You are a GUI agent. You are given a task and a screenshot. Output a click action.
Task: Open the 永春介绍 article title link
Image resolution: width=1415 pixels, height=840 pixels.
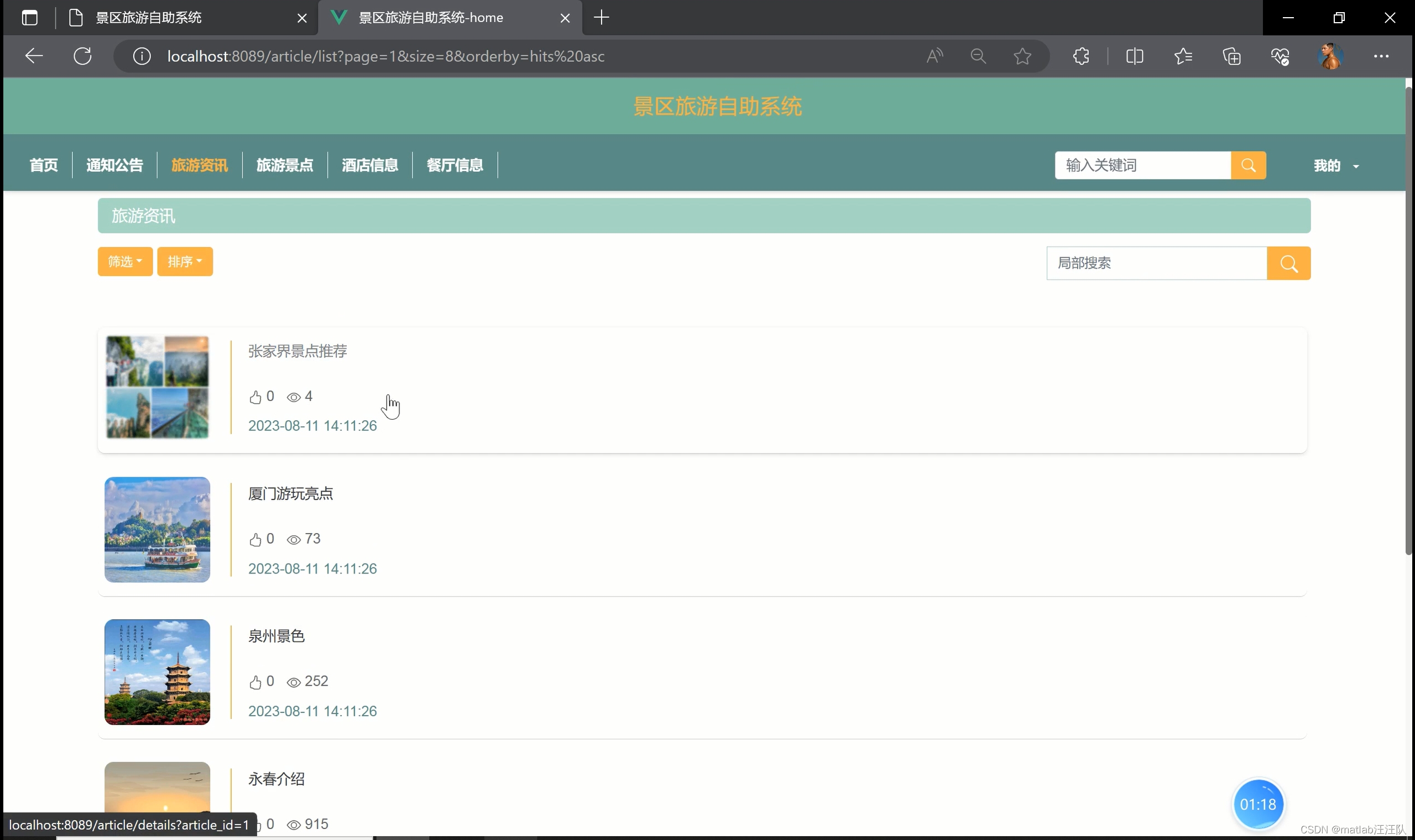[276, 779]
